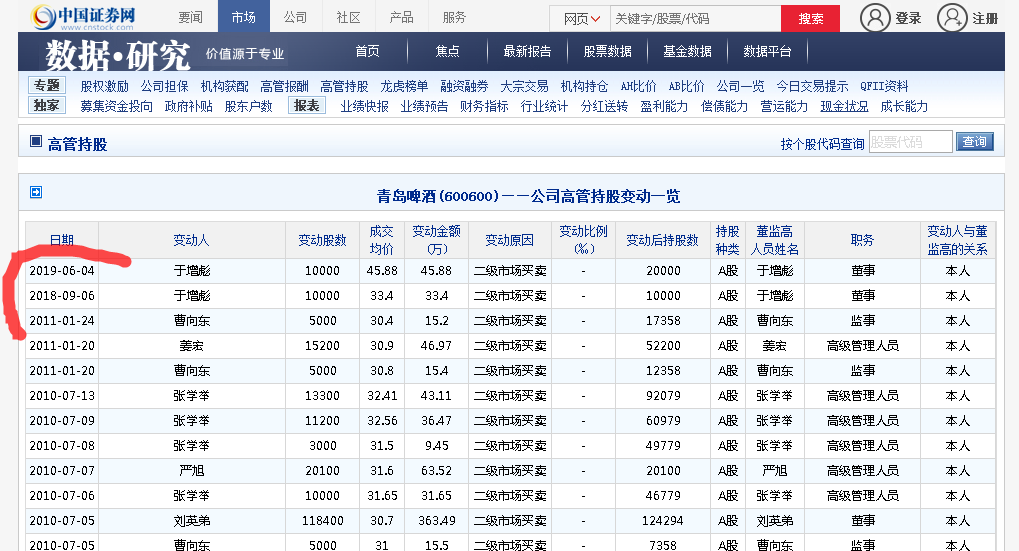The image size is (1019, 551).
Task: Click the AB比价 link
Action: coord(686,86)
